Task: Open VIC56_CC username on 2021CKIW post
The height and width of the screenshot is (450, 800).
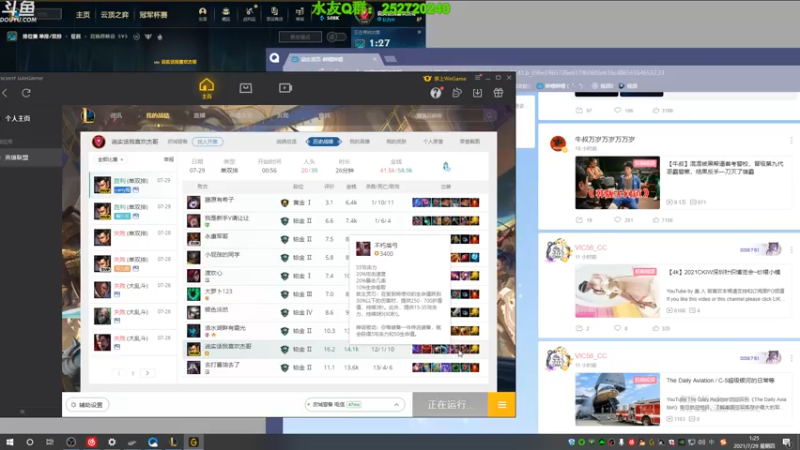Action: tap(591, 247)
